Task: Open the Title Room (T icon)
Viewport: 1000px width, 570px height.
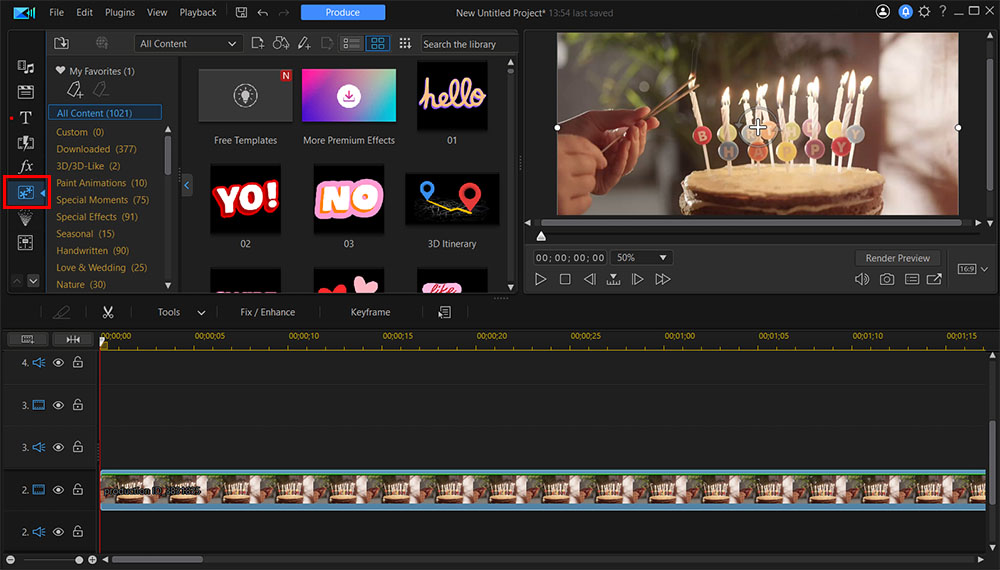Action: (26, 118)
